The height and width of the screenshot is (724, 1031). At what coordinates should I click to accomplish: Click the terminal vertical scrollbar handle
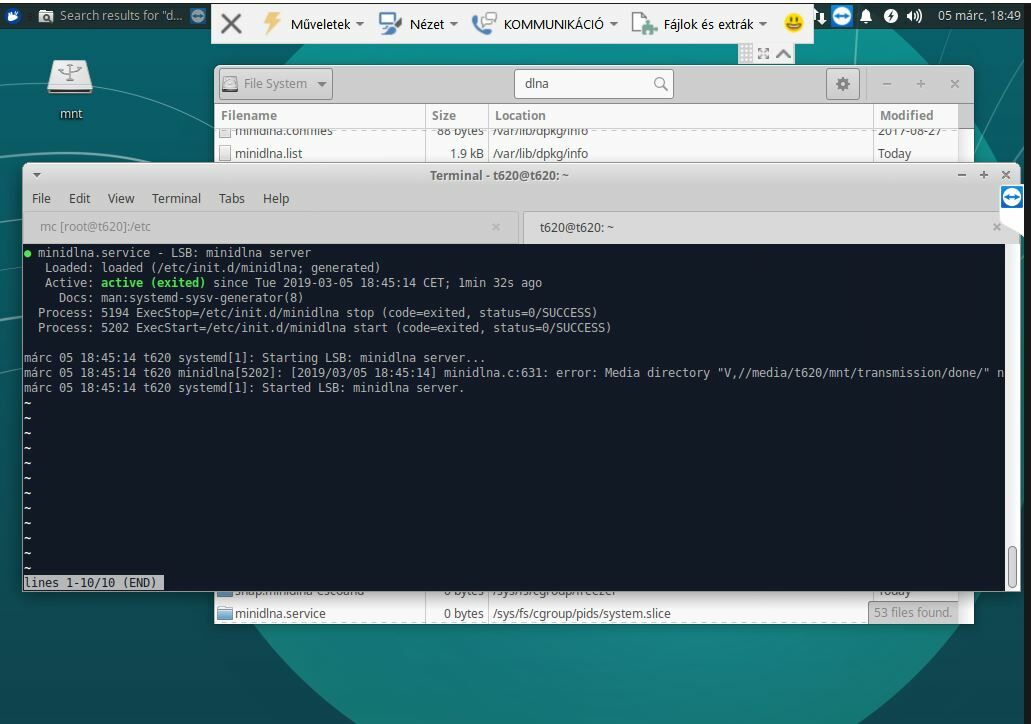[1012, 567]
